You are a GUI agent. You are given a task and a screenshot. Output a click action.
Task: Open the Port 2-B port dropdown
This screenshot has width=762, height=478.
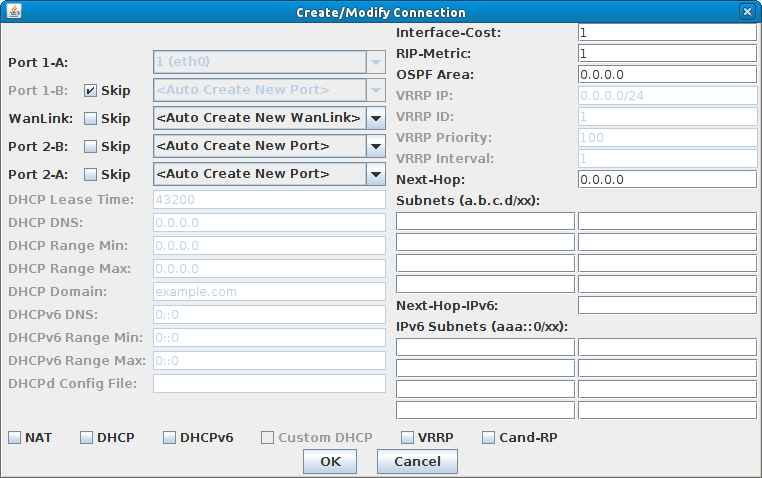[269, 146]
